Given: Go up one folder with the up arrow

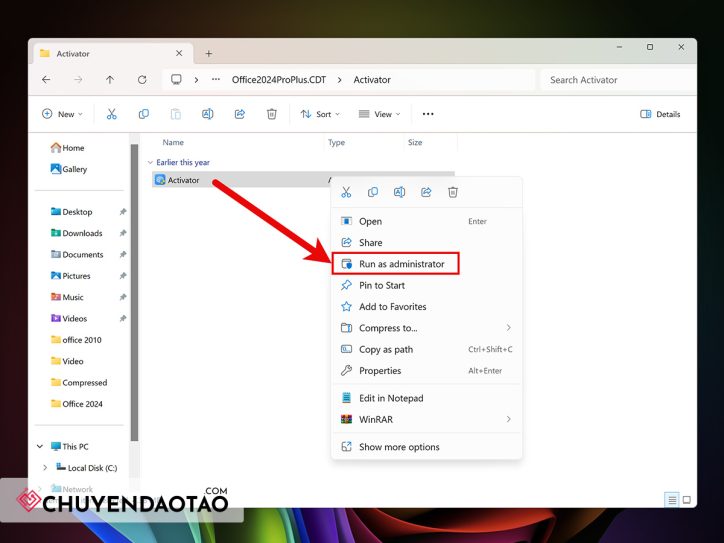Looking at the screenshot, I should click(x=110, y=79).
